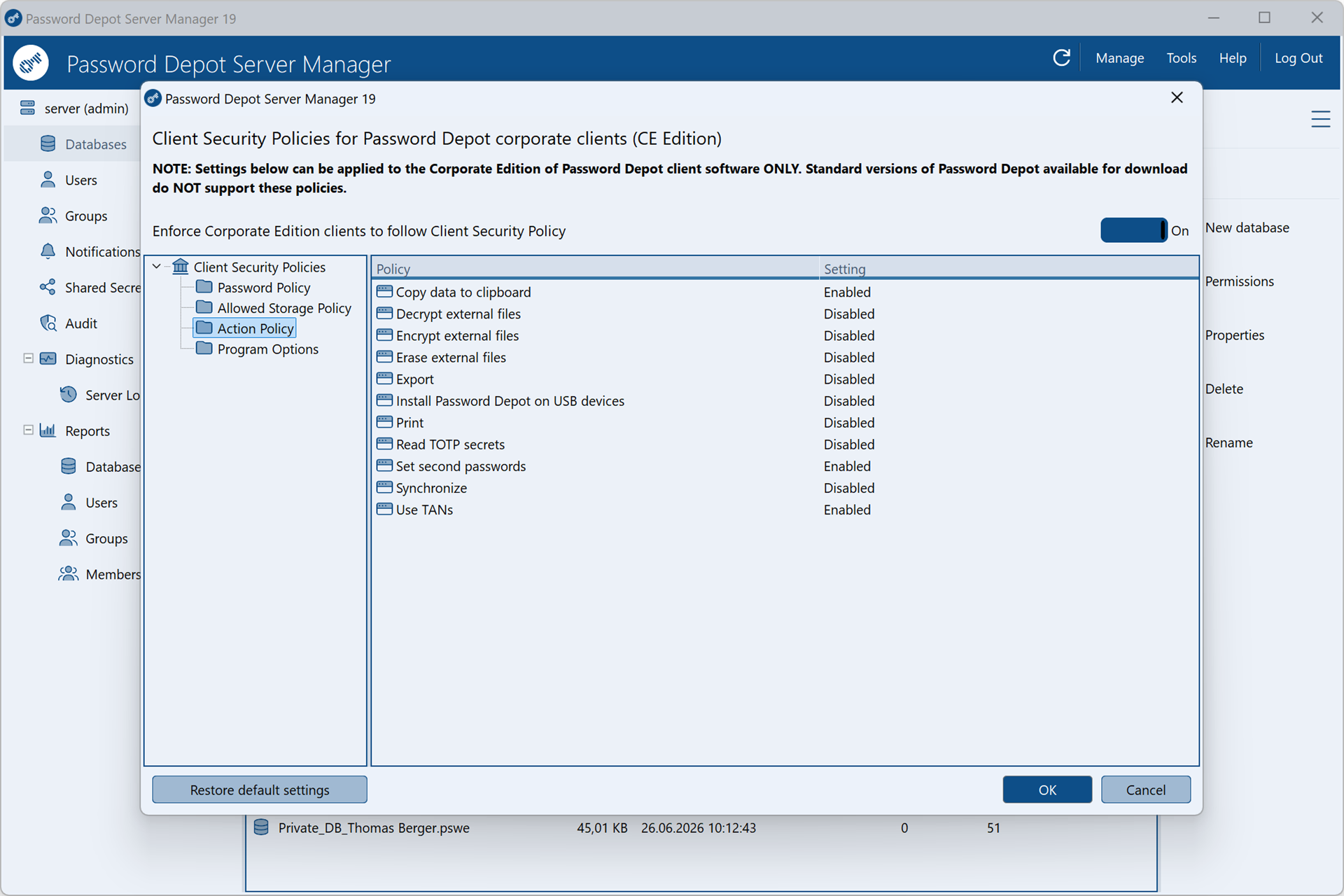The image size is (1344, 896).
Task: Click the Audit magnifier icon
Action: 48,323
